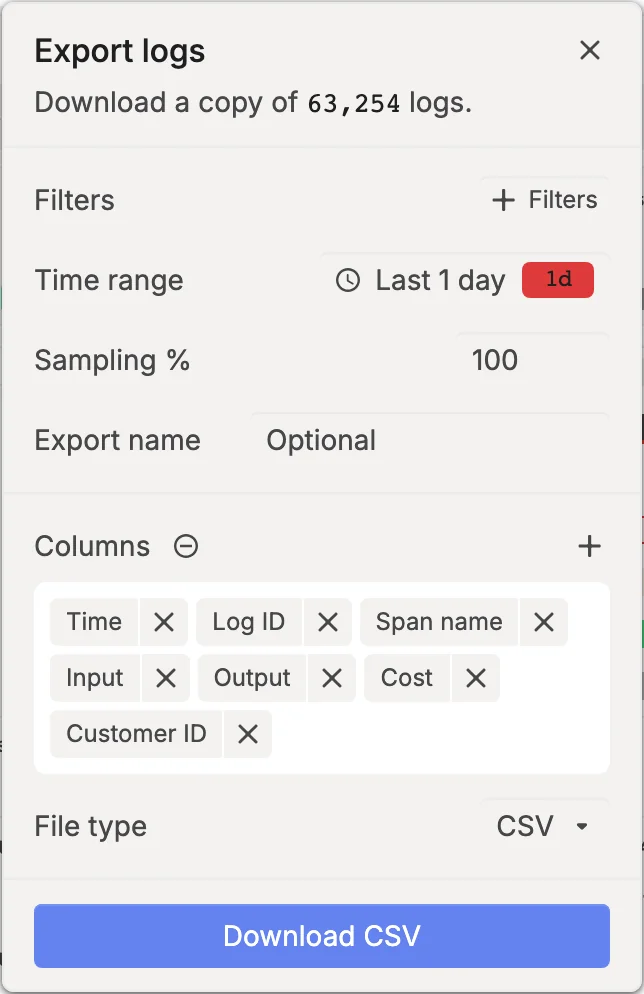644x994 pixels.
Task: Remove the Span name column chip
Action: click(x=544, y=622)
